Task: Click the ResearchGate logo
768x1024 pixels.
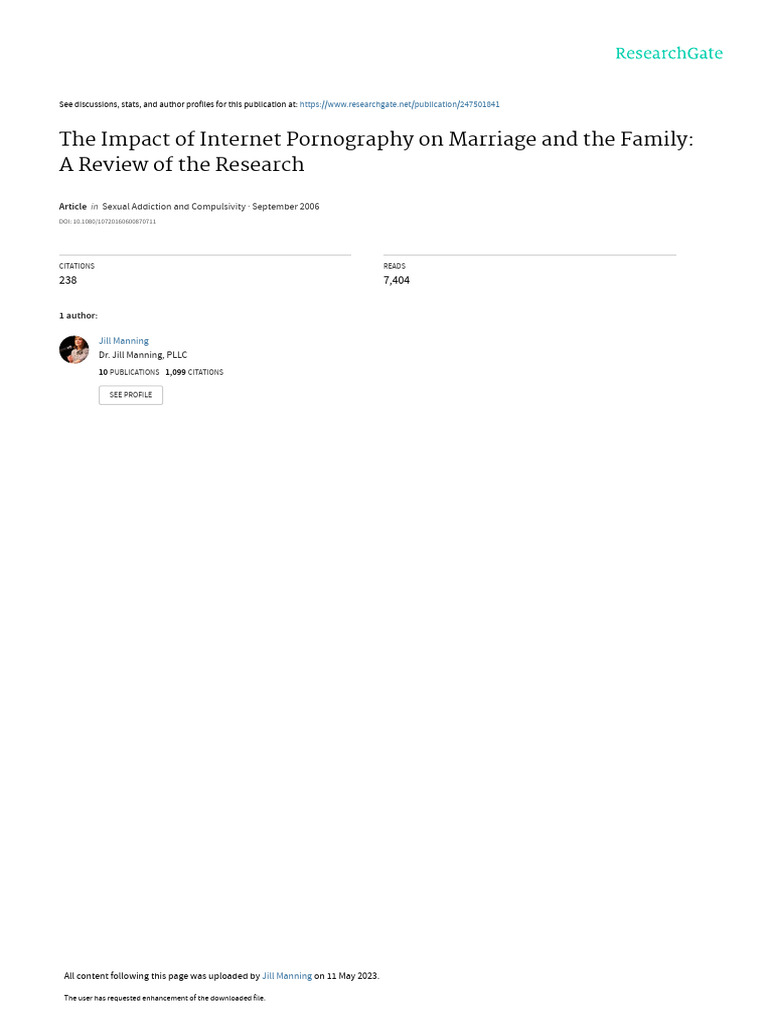Action: point(669,54)
